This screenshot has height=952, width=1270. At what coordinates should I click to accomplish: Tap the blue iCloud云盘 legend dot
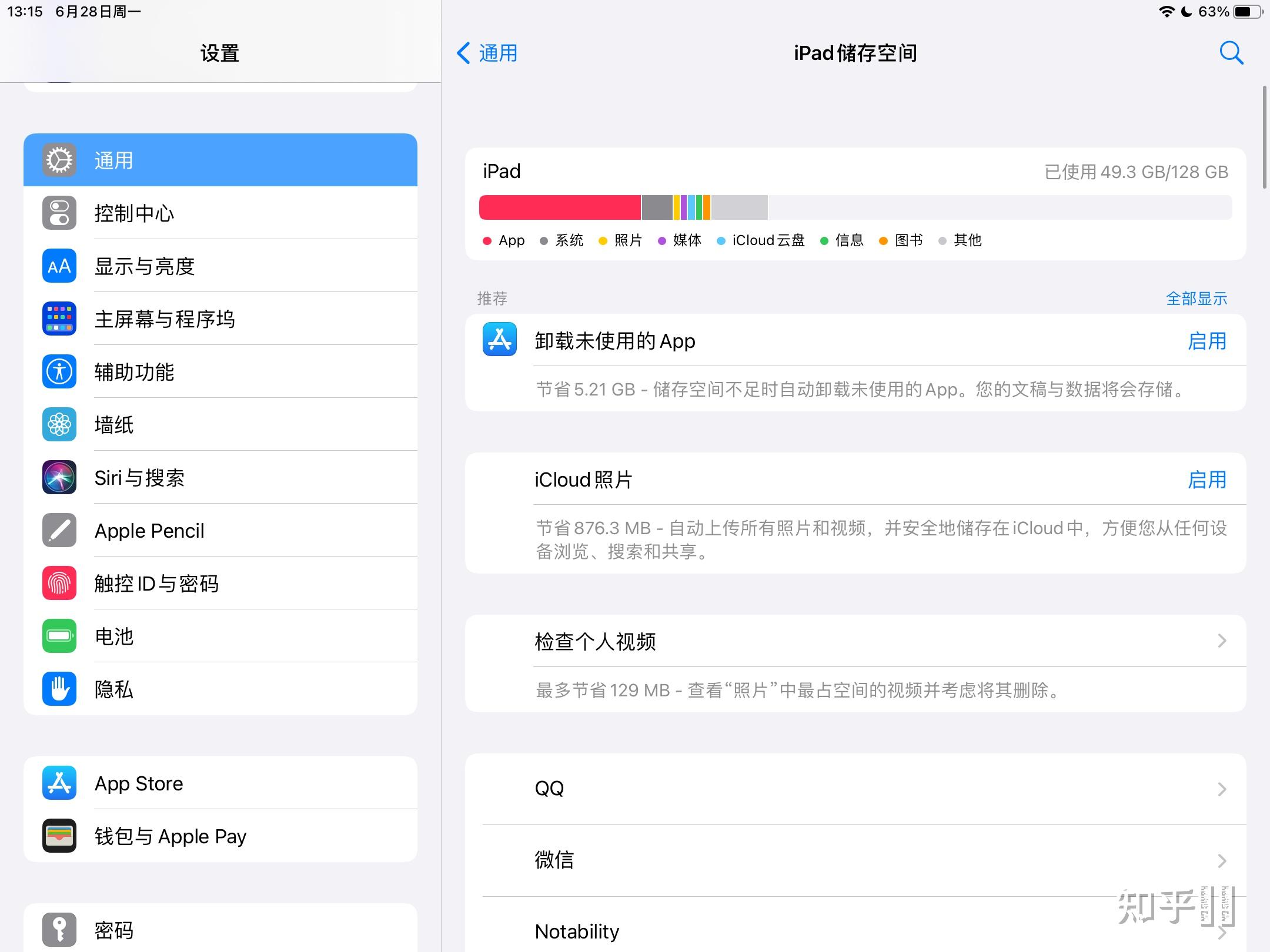721,241
